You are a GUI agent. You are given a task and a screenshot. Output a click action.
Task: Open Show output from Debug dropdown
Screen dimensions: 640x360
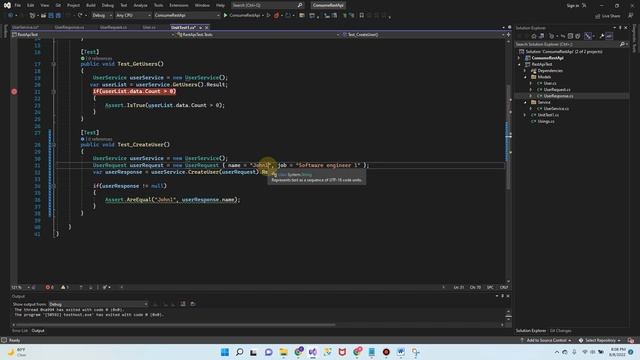98,304
